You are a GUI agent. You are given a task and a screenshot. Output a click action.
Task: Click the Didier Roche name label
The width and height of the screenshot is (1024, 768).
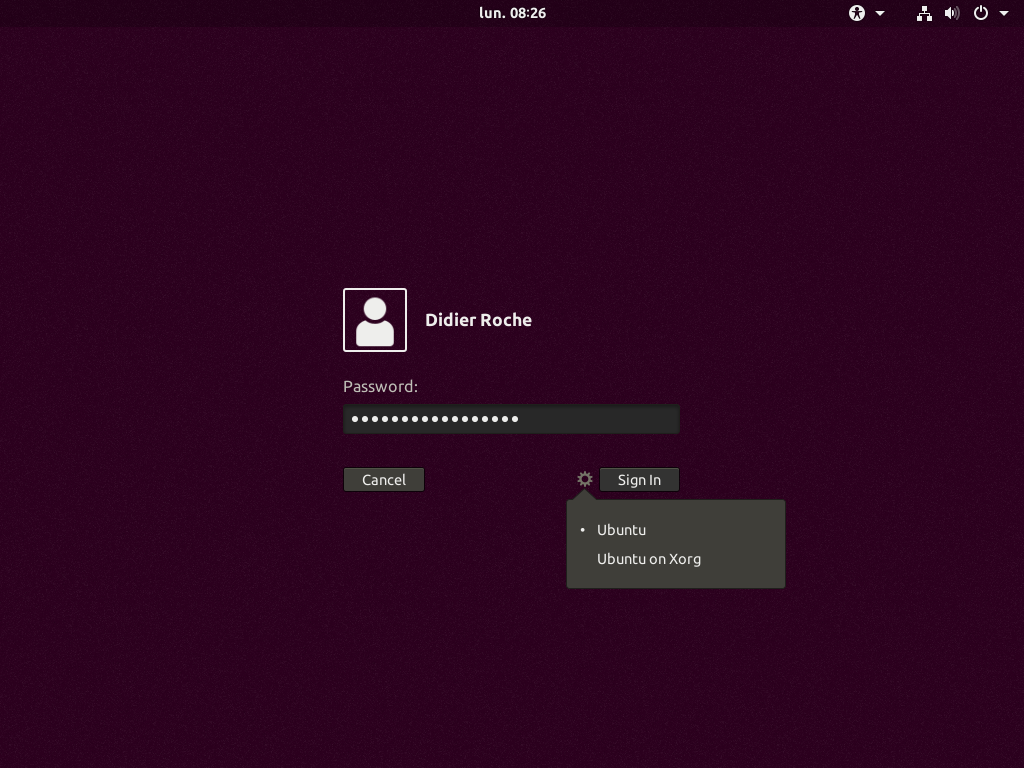point(478,320)
